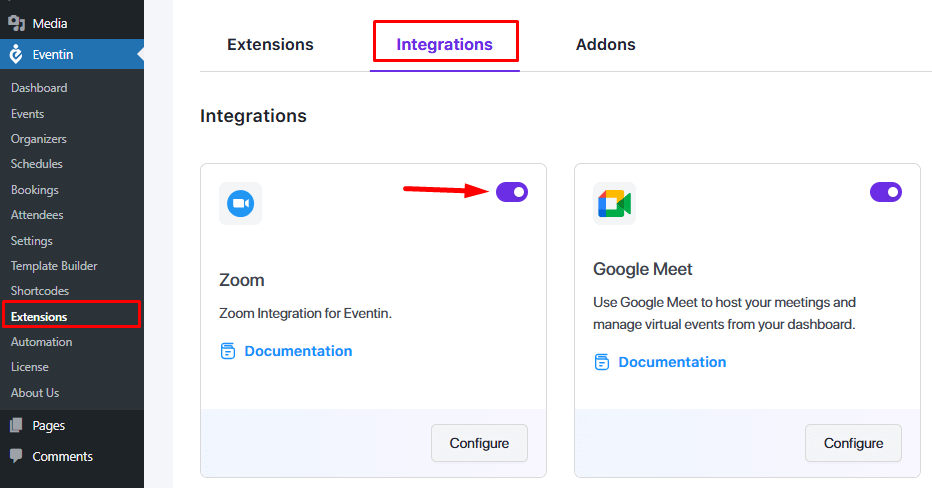
Task: Turn off the Google Meet toggle
Action: 886,191
